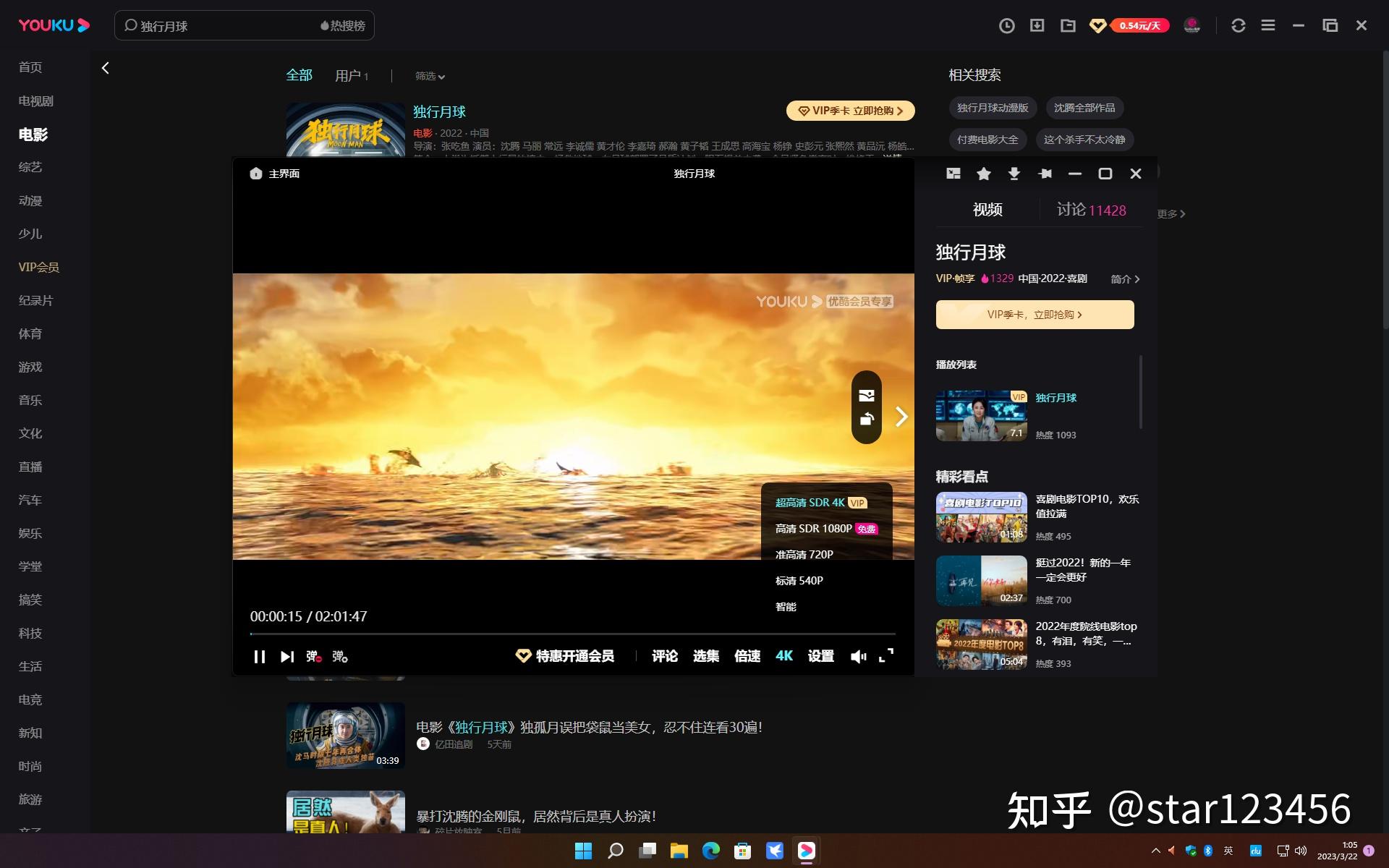This screenshot has height=868, width=1389.
Task: Click related search 这个杀手不太冷静
Action: (1084, 140)
